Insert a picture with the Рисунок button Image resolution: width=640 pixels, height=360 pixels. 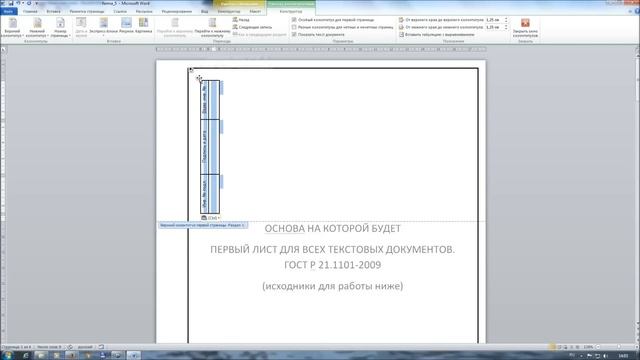(x=126, y=26)
